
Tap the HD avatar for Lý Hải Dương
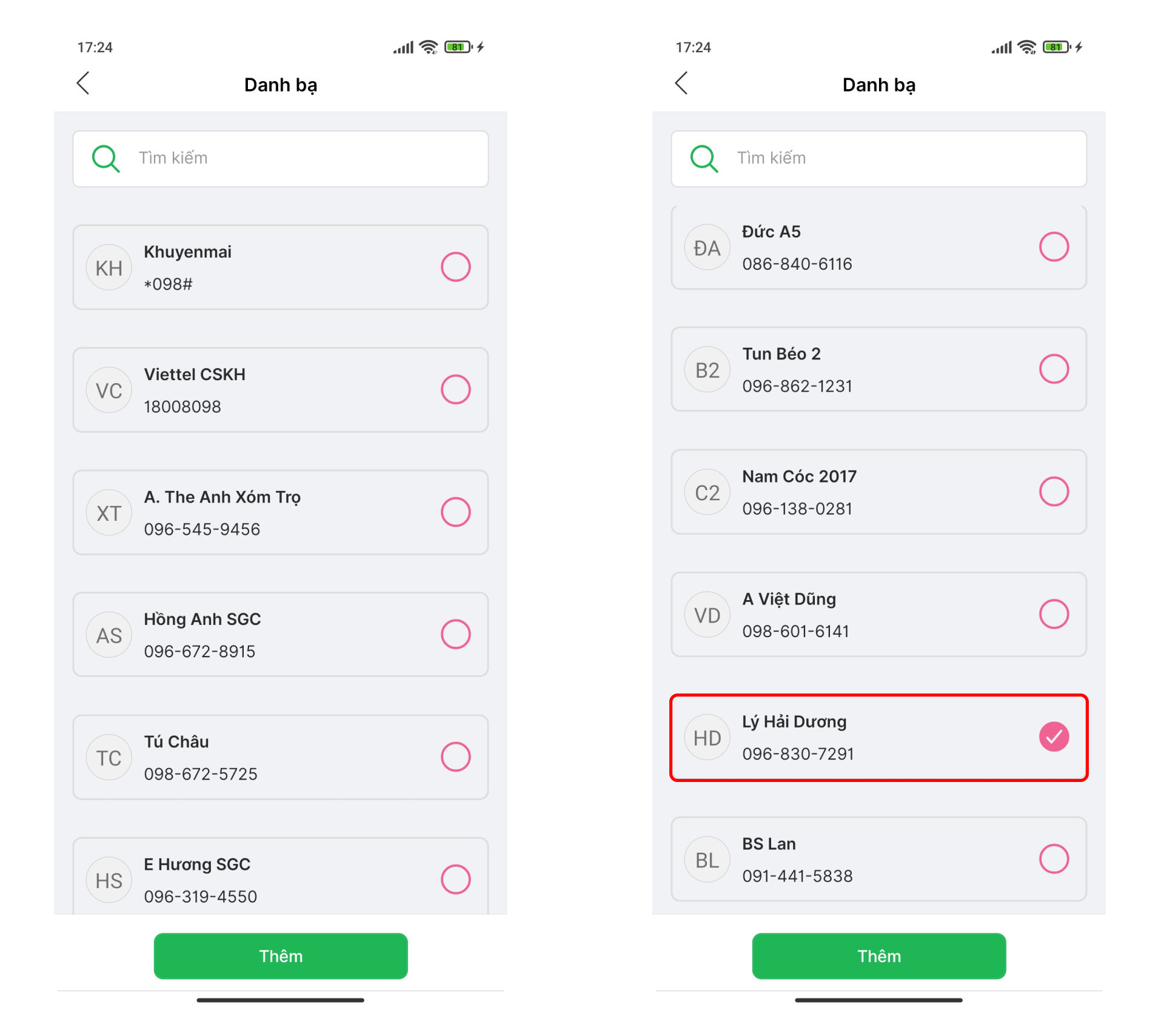pyautogui.click(x=707, y=738)
